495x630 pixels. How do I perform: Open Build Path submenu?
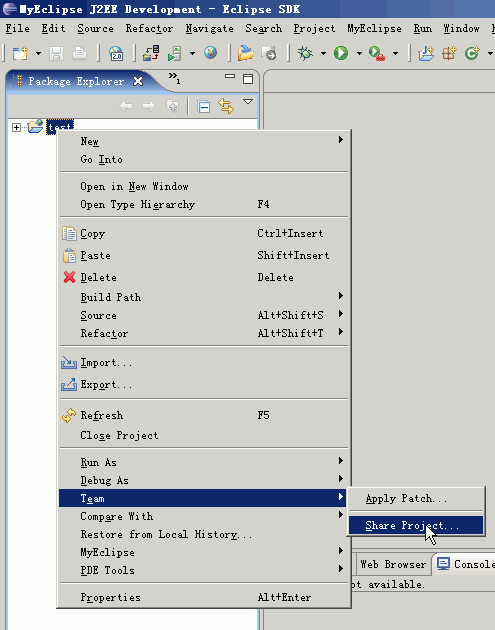(204, 297)
